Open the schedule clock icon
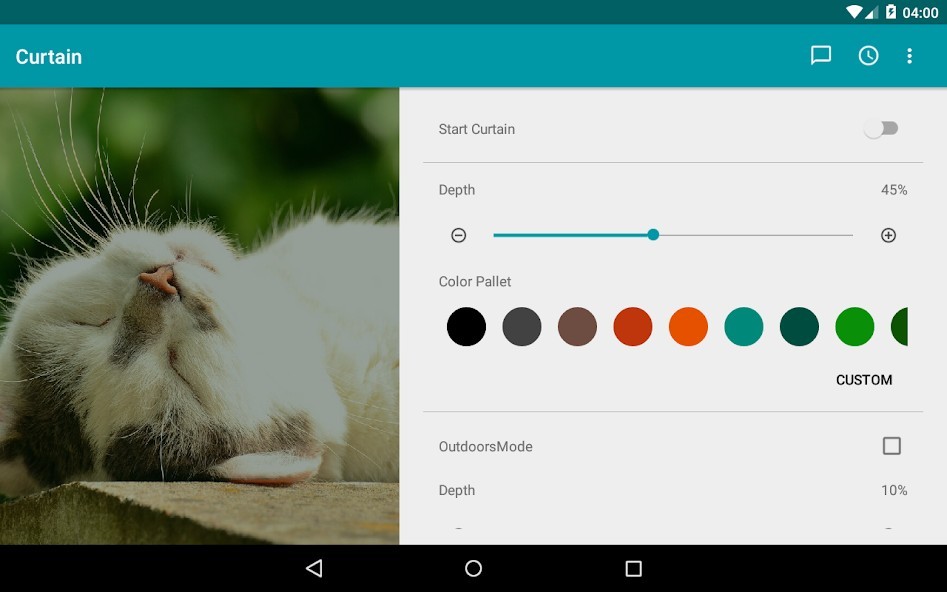Screen dimensions: 947x592 tap(868, 56)
